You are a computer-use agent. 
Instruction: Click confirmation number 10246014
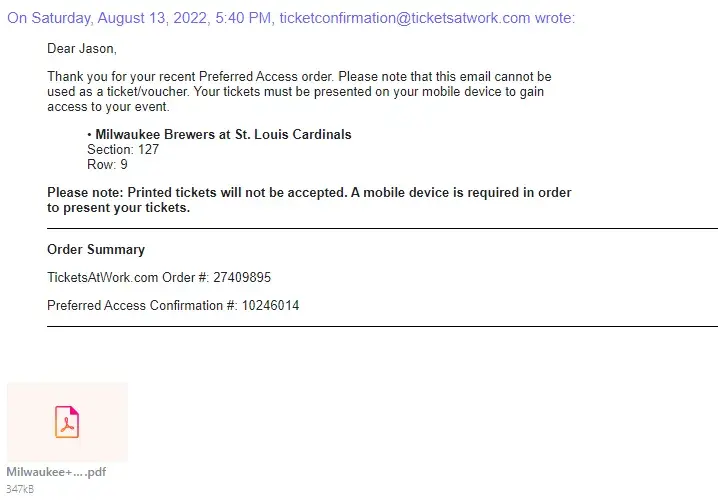270,305
